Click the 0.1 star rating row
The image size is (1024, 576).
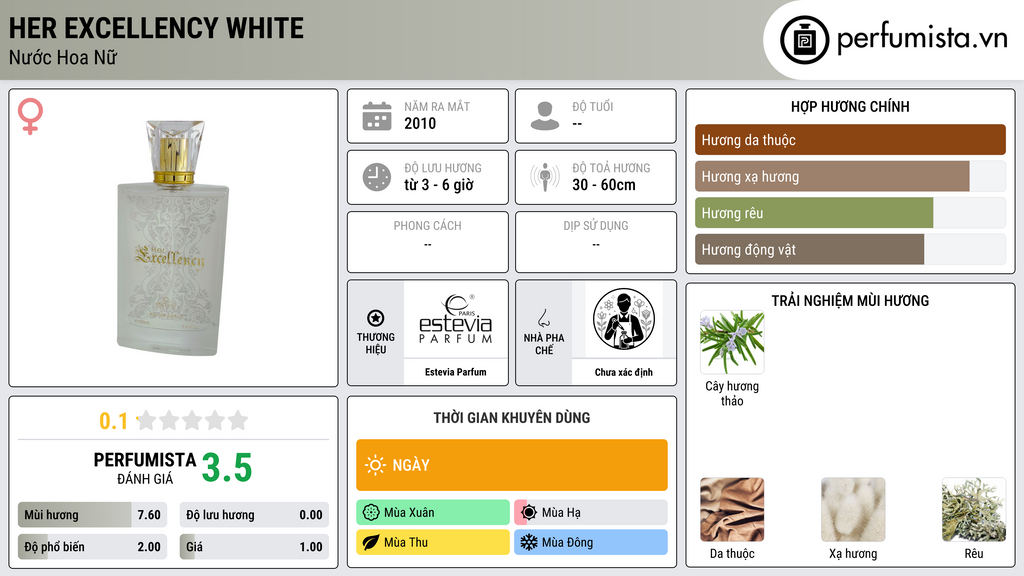pyautogui.click(x=173, y=421)
